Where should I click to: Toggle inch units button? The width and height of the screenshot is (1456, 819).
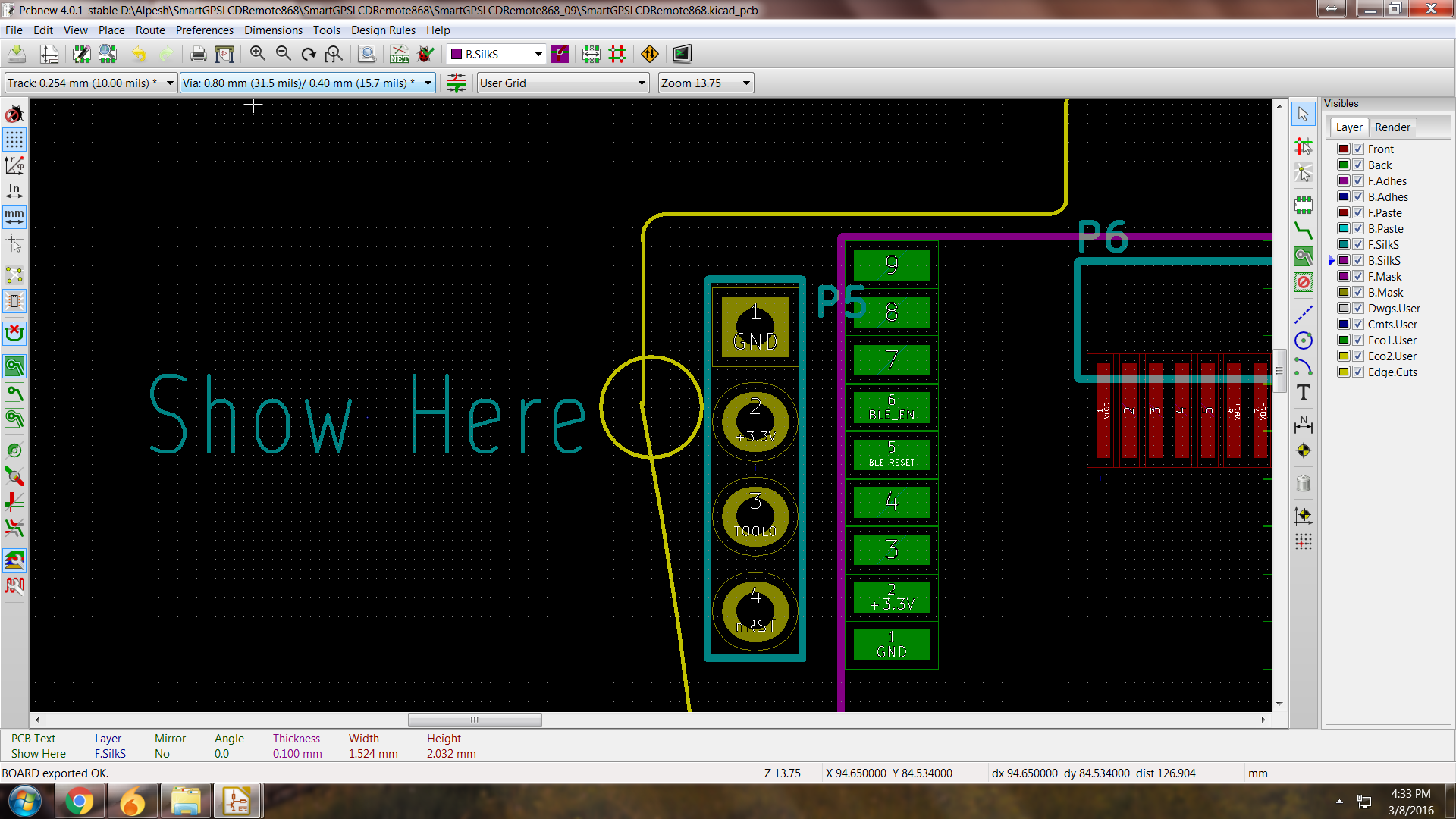tap(14, 191)
